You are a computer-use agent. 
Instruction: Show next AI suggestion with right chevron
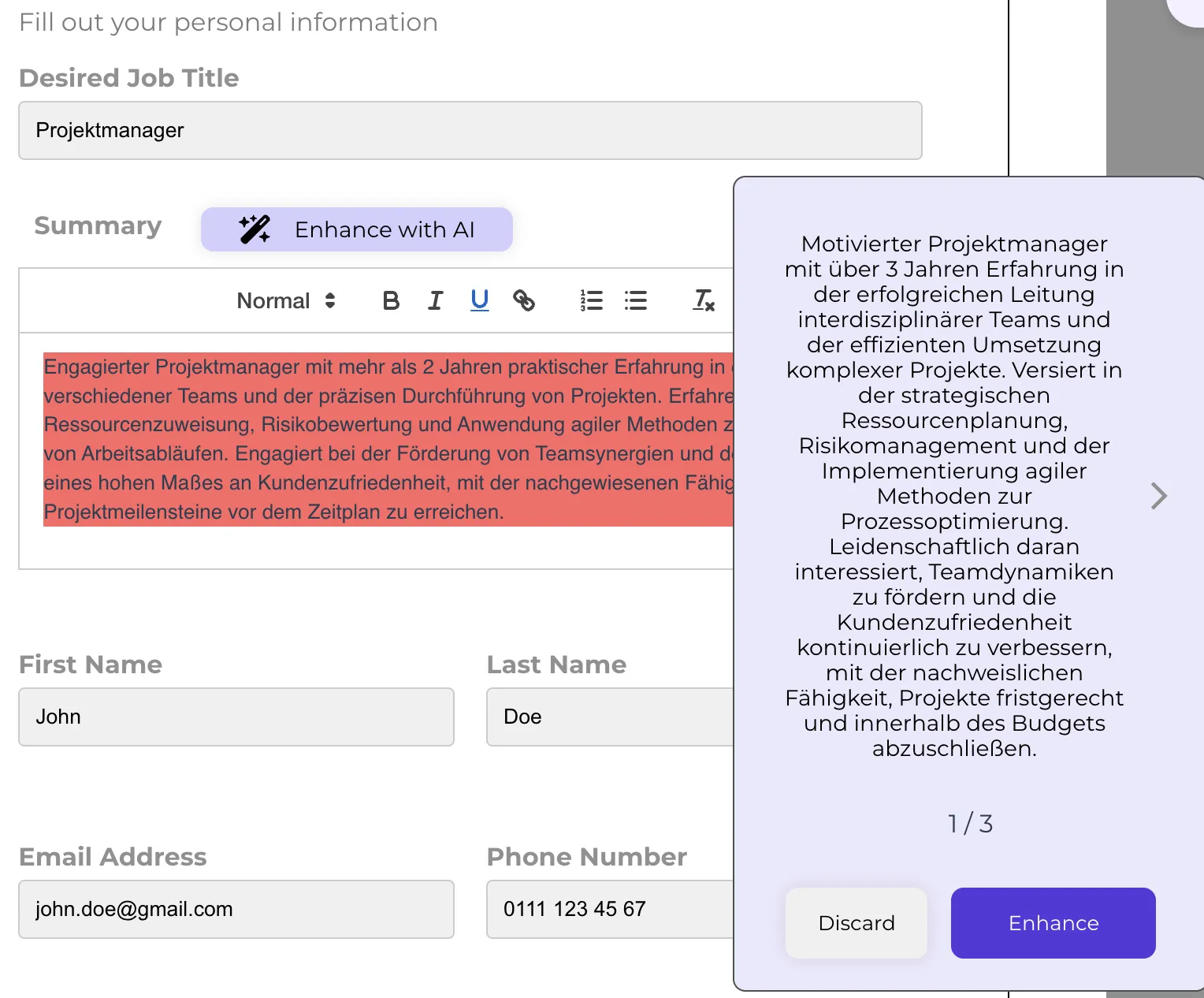(1158, 496)
